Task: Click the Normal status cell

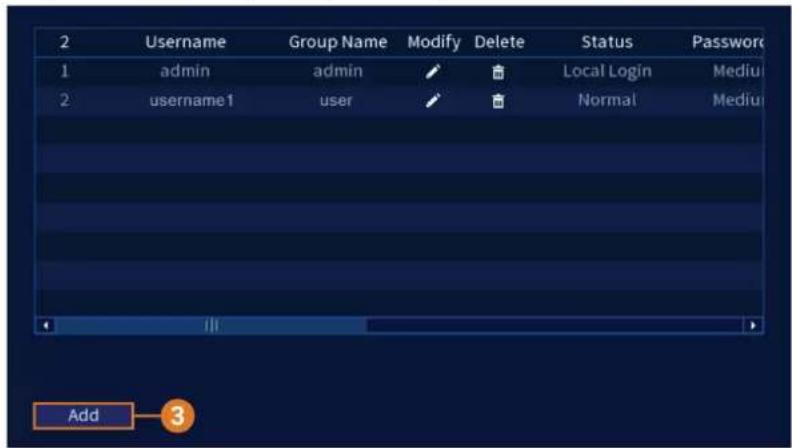Action: [x=607, y=100]
